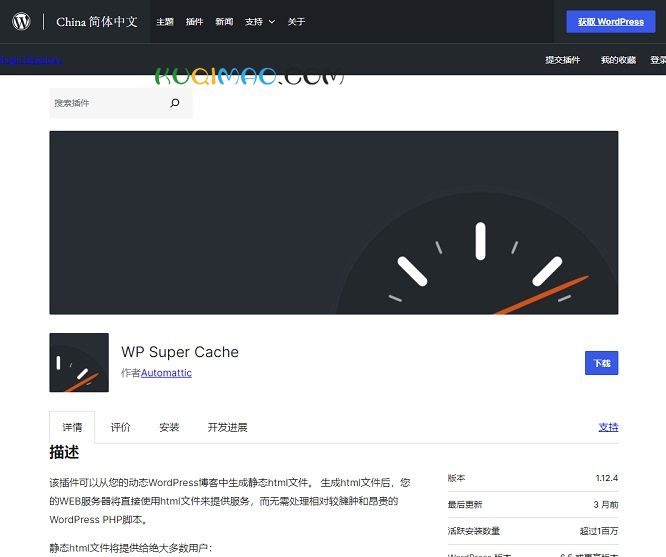Click the 获取 WordPress button
This screenshot has width=666, height=557.
tap(611, 22)
